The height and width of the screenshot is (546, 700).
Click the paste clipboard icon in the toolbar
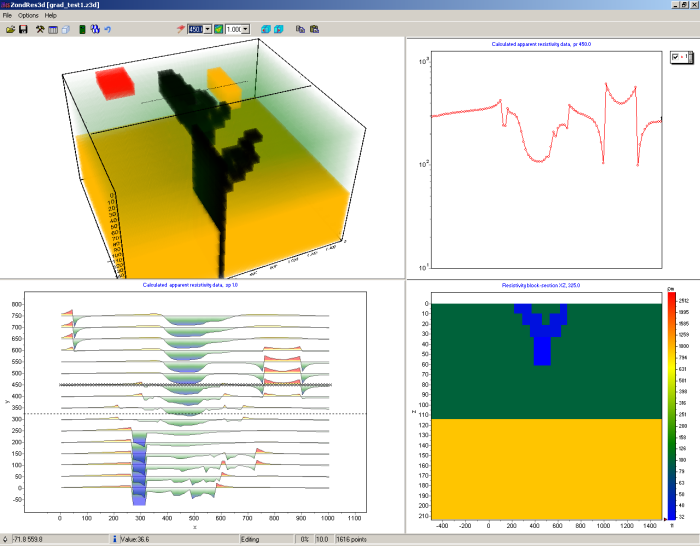(x=314, y=30)
